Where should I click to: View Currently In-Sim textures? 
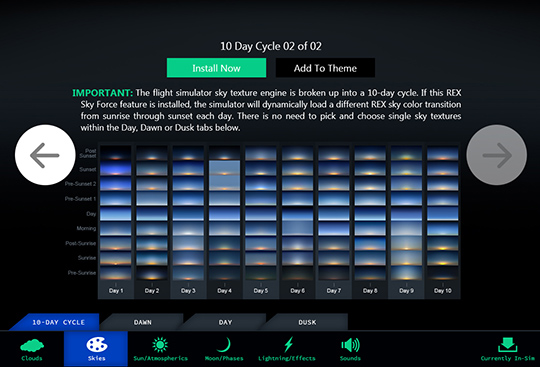[508, 349]
